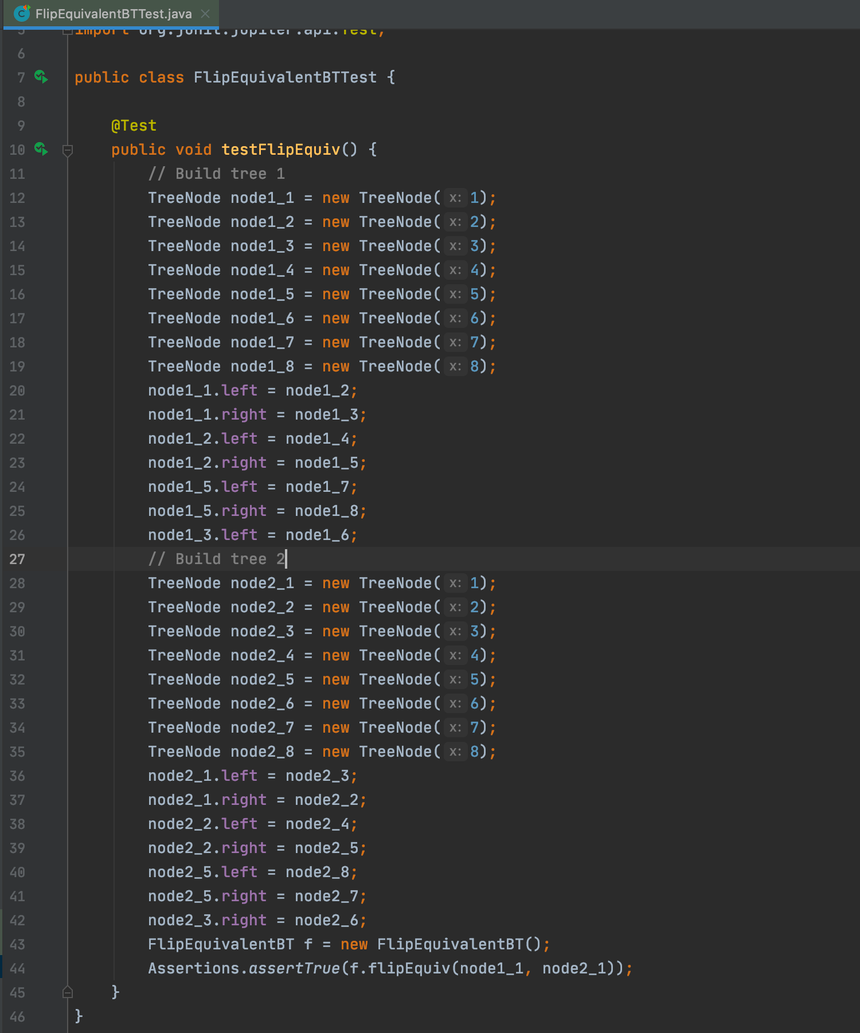Close the FlipEquivalentBTTest.java tab
Image resolution: width=860 pixels, height=1033 pixels.
(205, 14)
